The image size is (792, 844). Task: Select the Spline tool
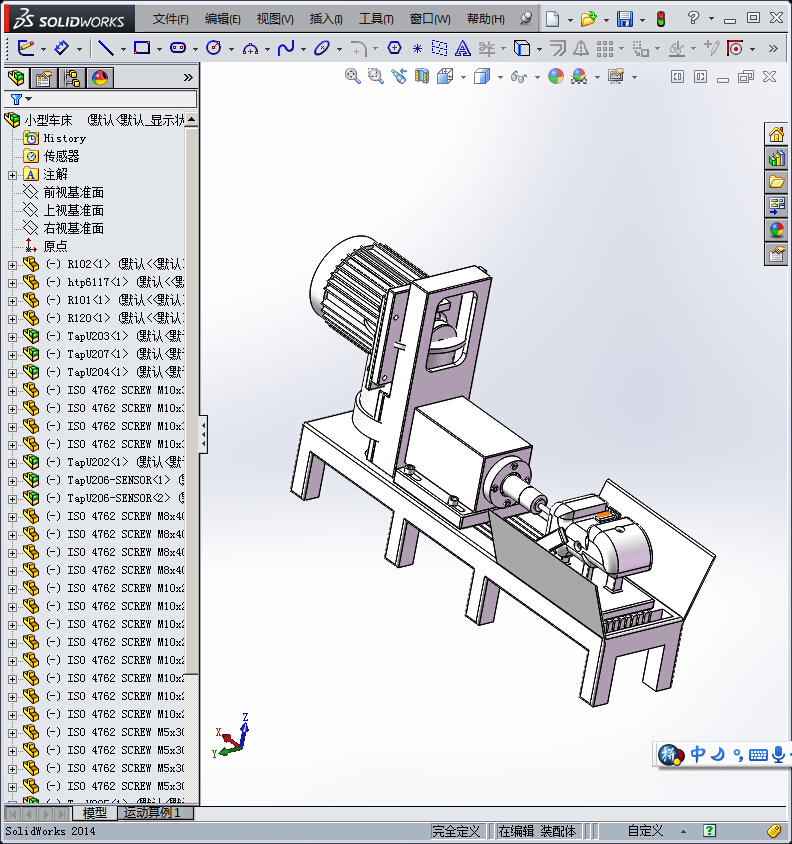click(x=286, y=48)
